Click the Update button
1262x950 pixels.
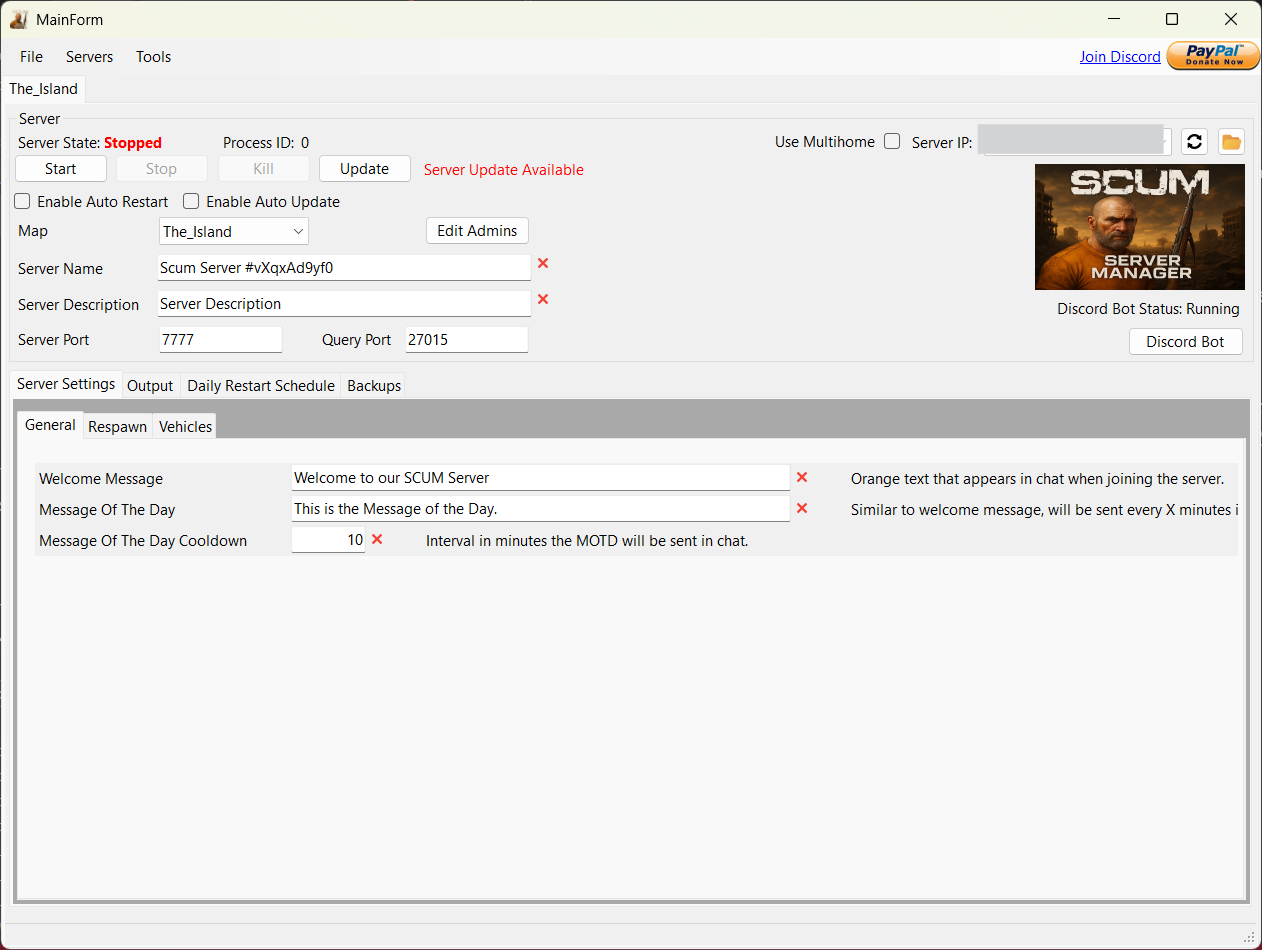(x=365, y=169)
